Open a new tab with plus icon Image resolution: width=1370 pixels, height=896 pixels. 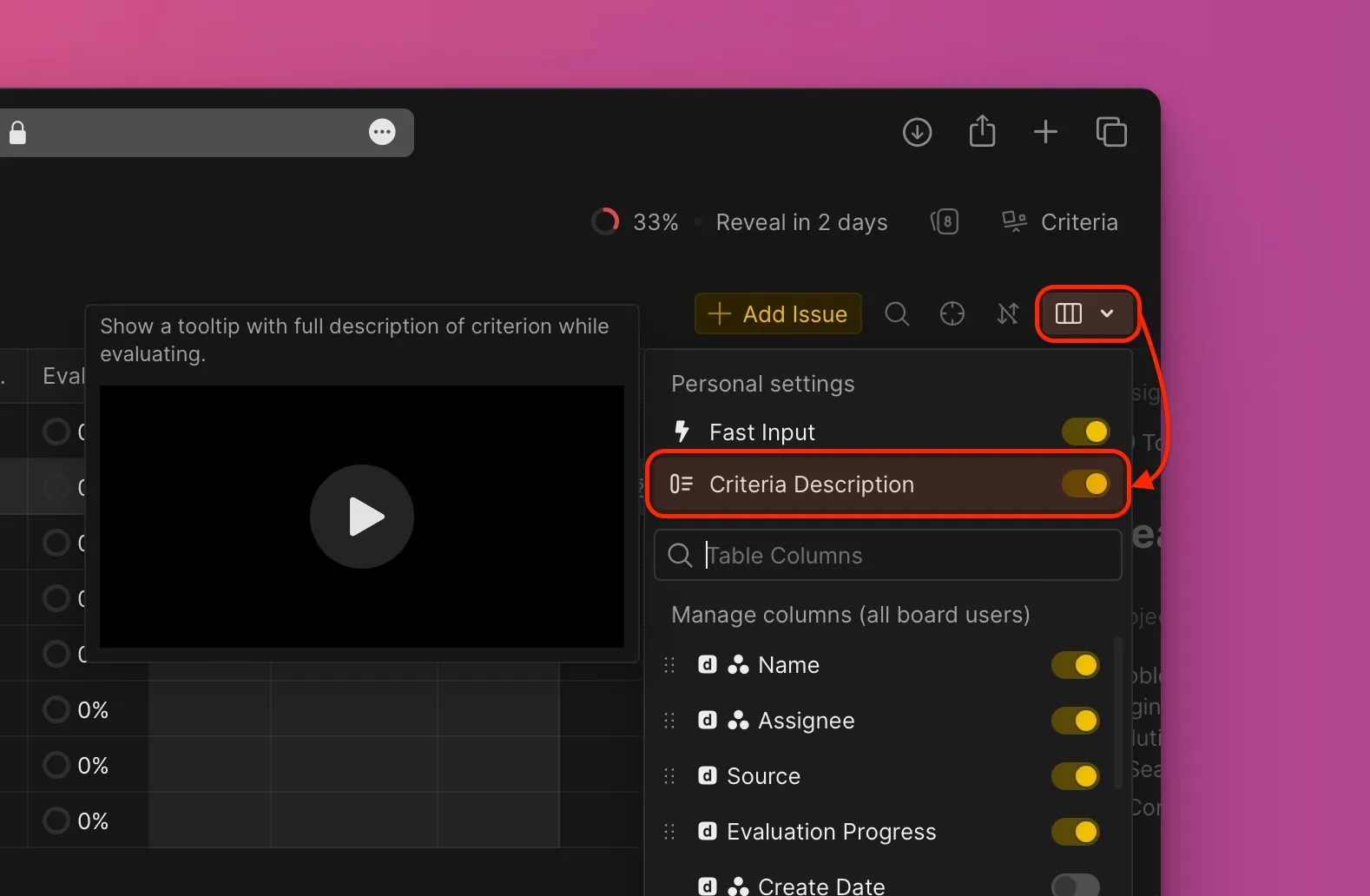1045,132
